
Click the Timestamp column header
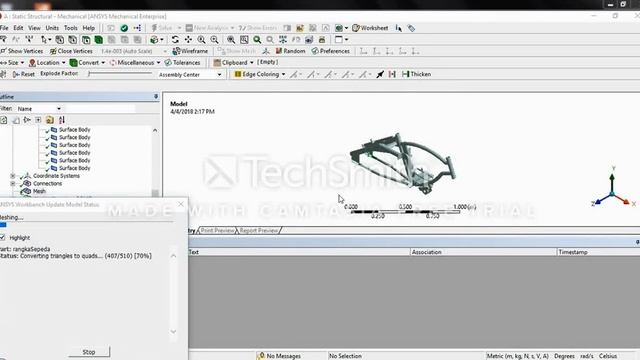573,252
